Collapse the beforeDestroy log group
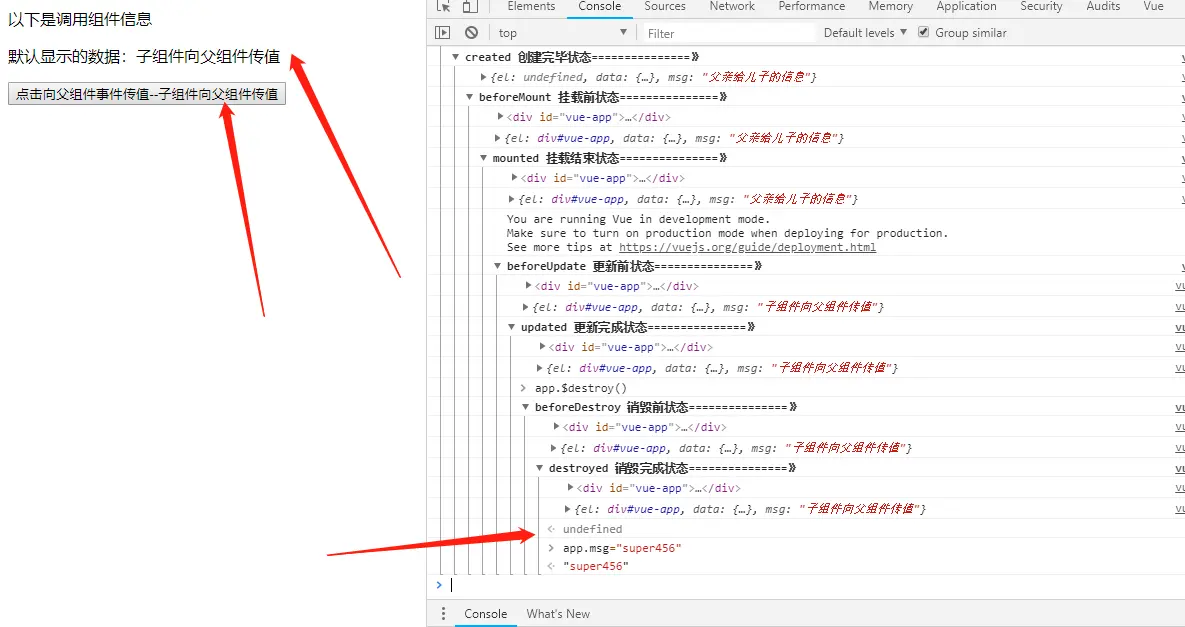 [x=526, y=407]
